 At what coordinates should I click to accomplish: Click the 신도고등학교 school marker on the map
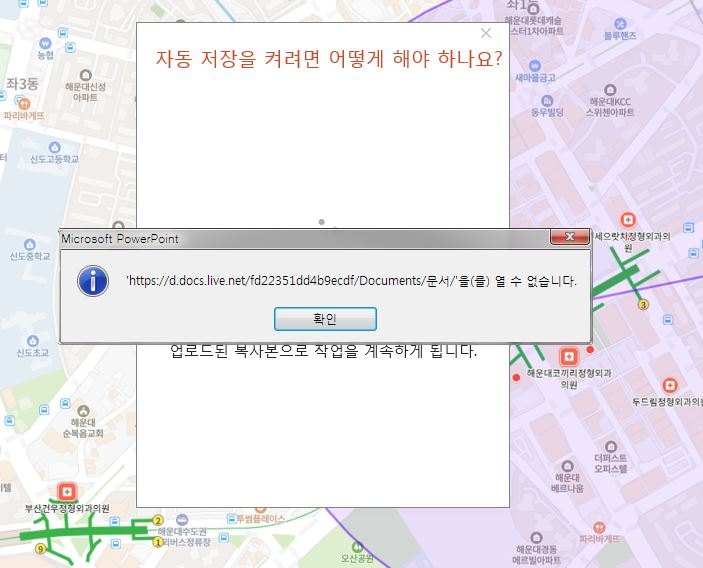54,147
